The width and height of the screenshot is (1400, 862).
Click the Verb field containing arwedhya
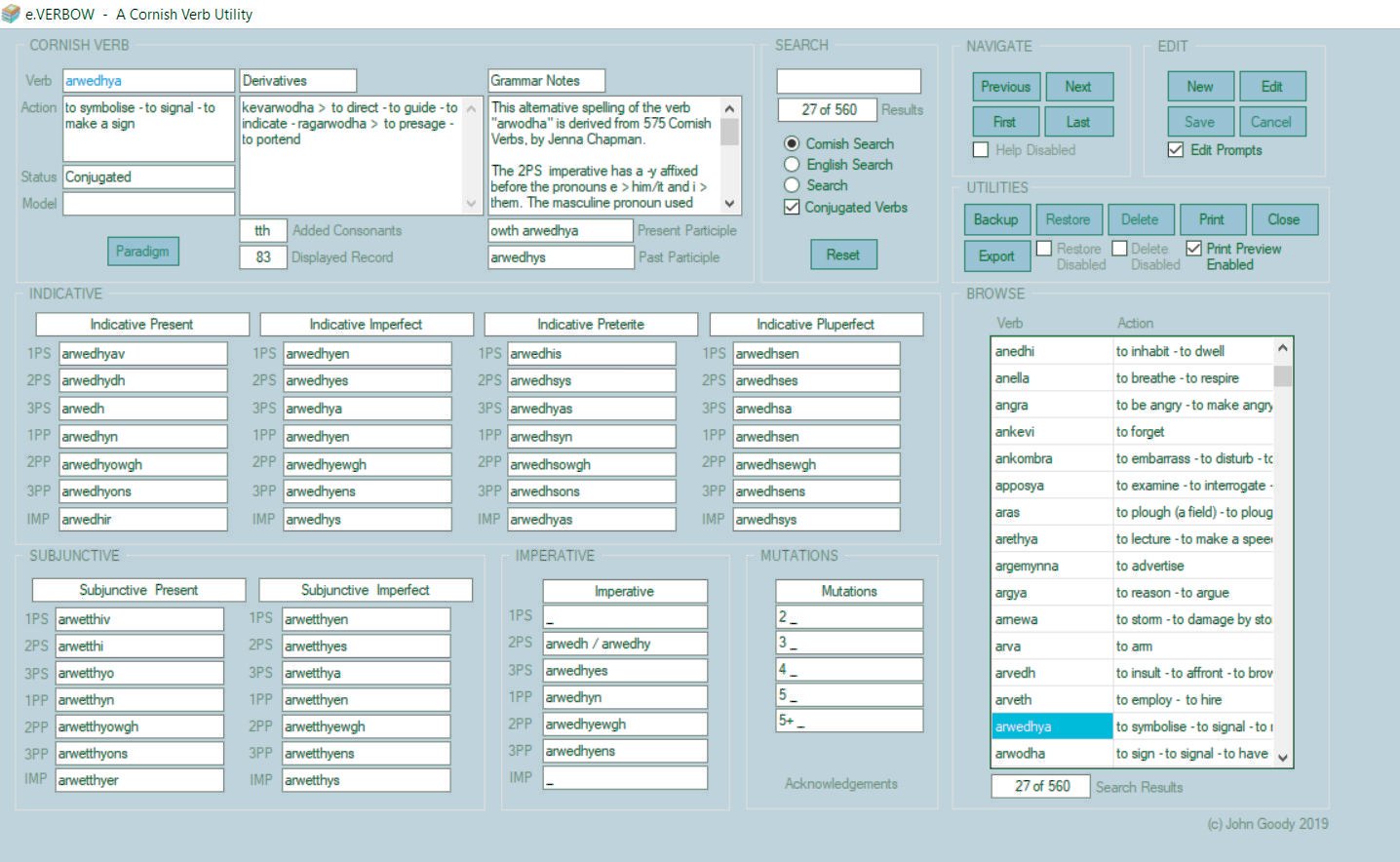149,81
